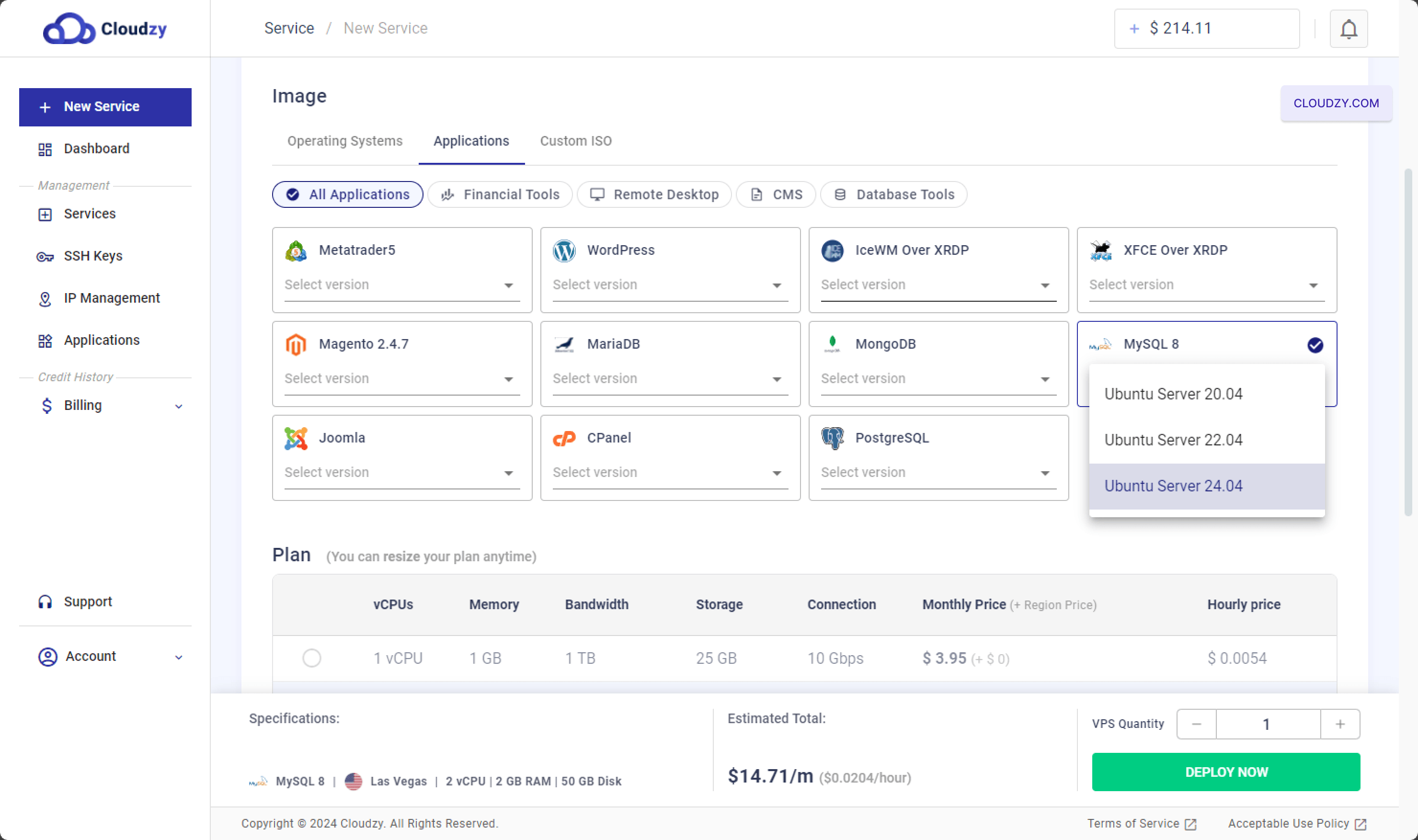Image resolution: width=1418 pixels, height=840 pixels.
Task: Choose Ubuntu Server 22.04 option
Action: pyautogui.click(x=1207, y=441)
